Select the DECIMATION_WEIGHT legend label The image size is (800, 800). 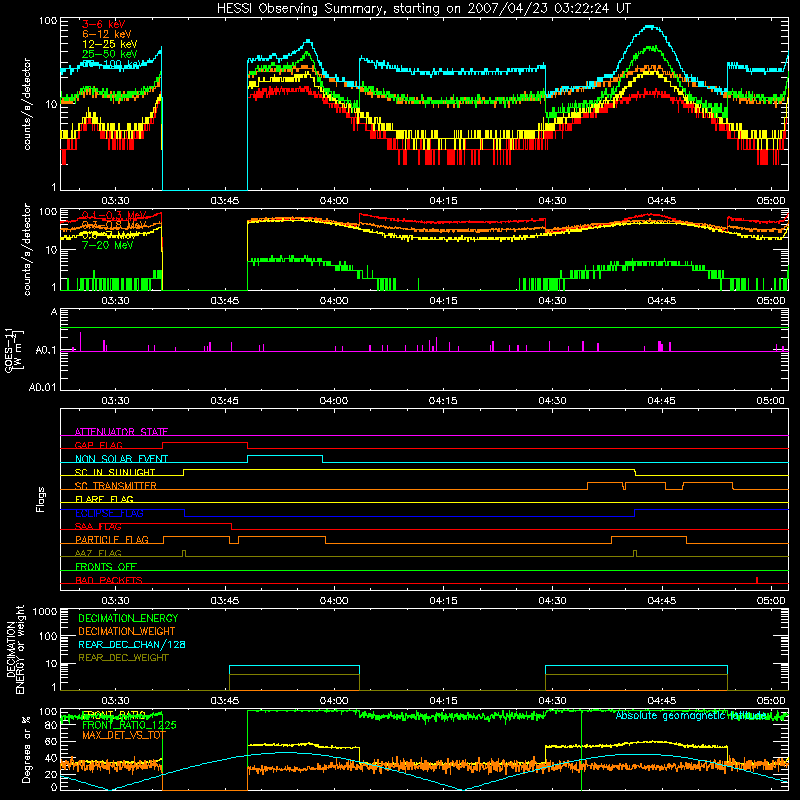click(127, 631)
